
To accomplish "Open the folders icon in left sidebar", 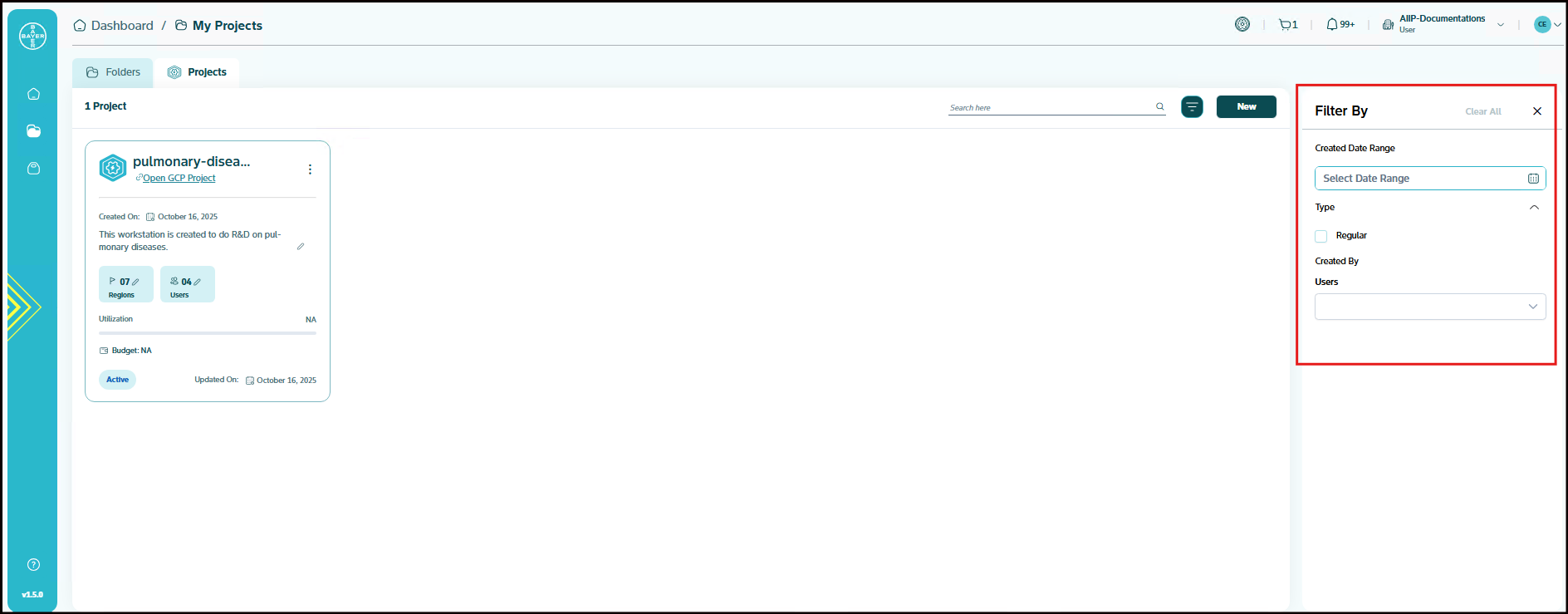I will [x=33, y=131].
